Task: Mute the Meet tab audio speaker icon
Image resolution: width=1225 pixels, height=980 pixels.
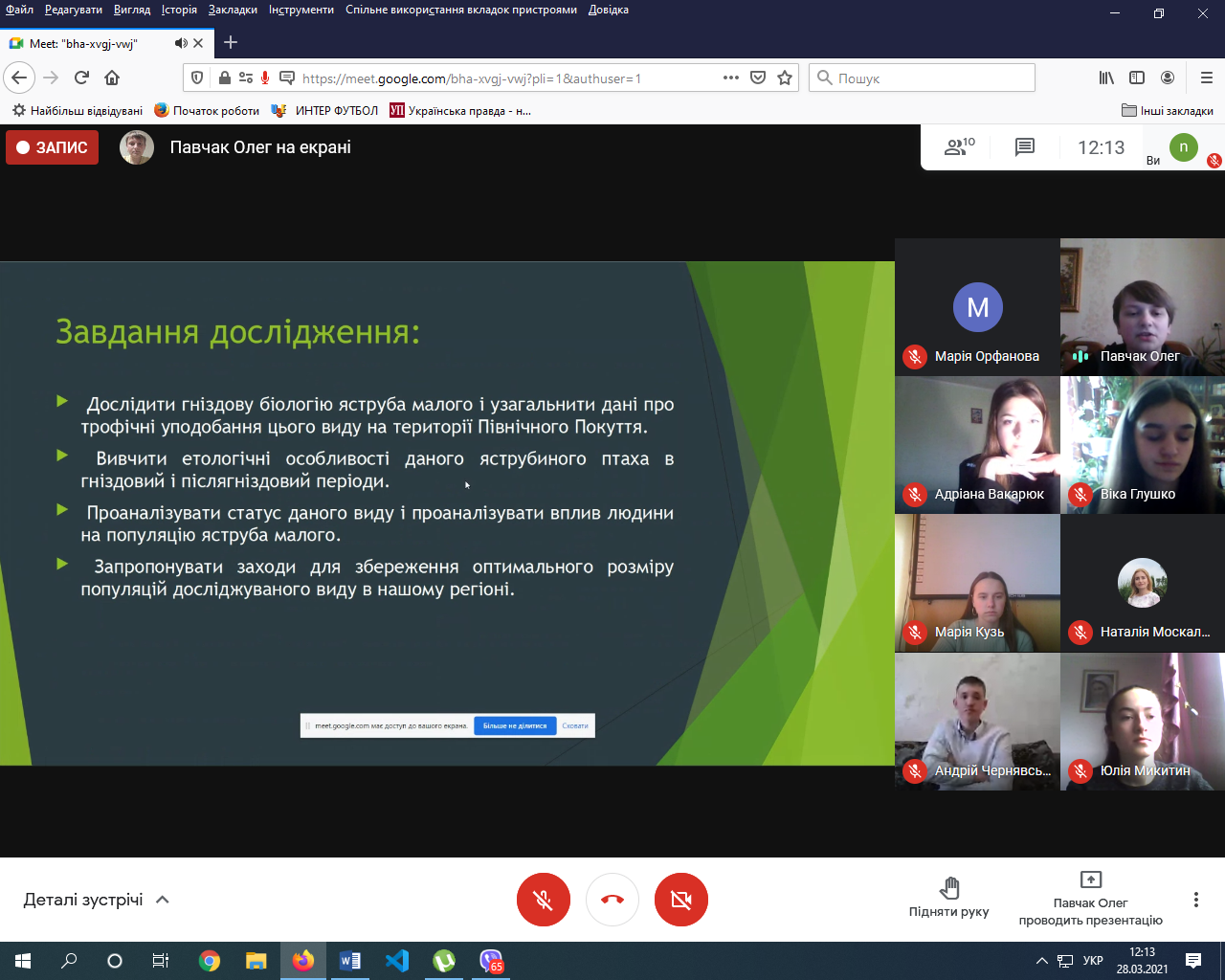Action: tap(181, 43)
